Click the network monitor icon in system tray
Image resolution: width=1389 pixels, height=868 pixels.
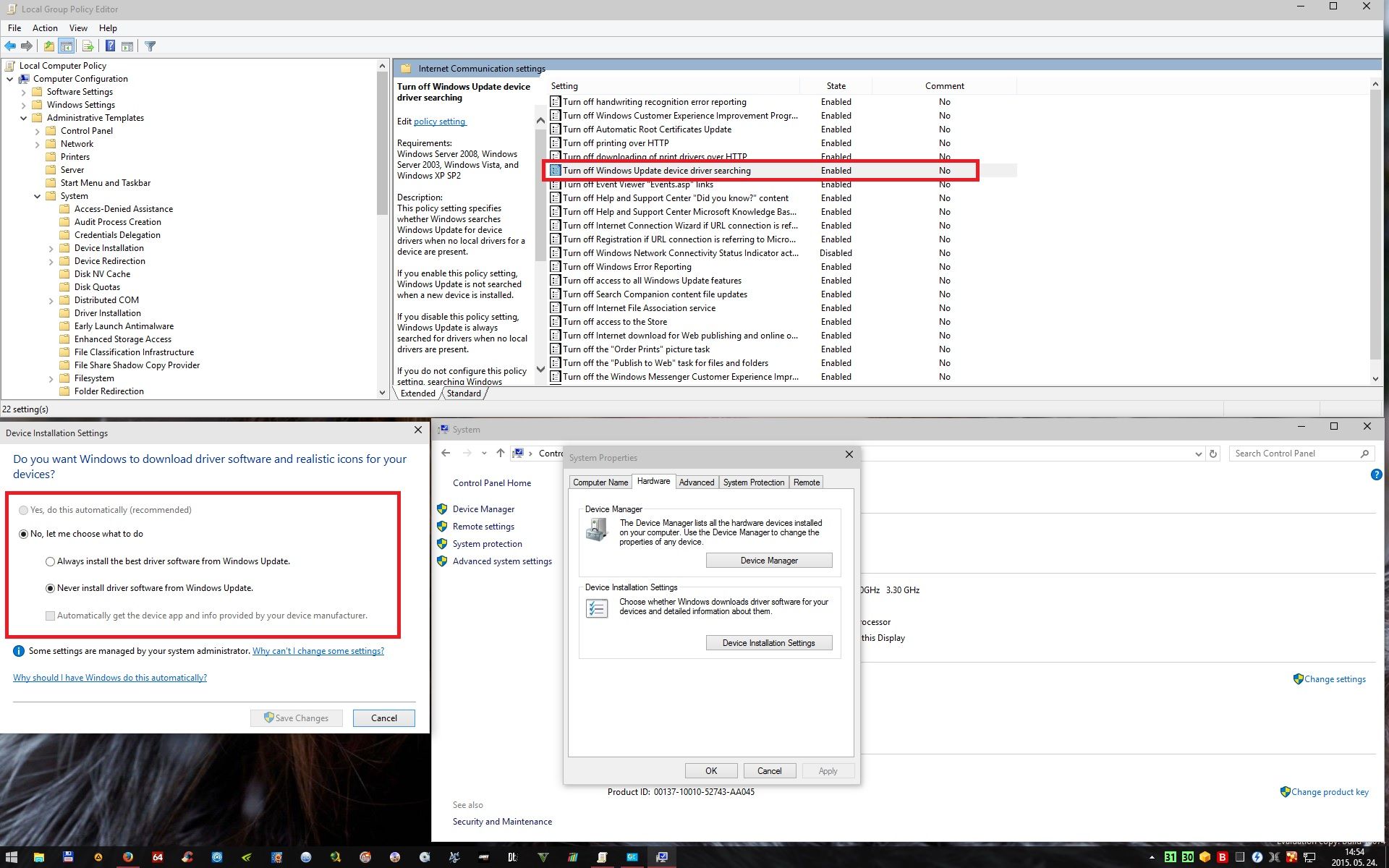(x=1309, y=857)
